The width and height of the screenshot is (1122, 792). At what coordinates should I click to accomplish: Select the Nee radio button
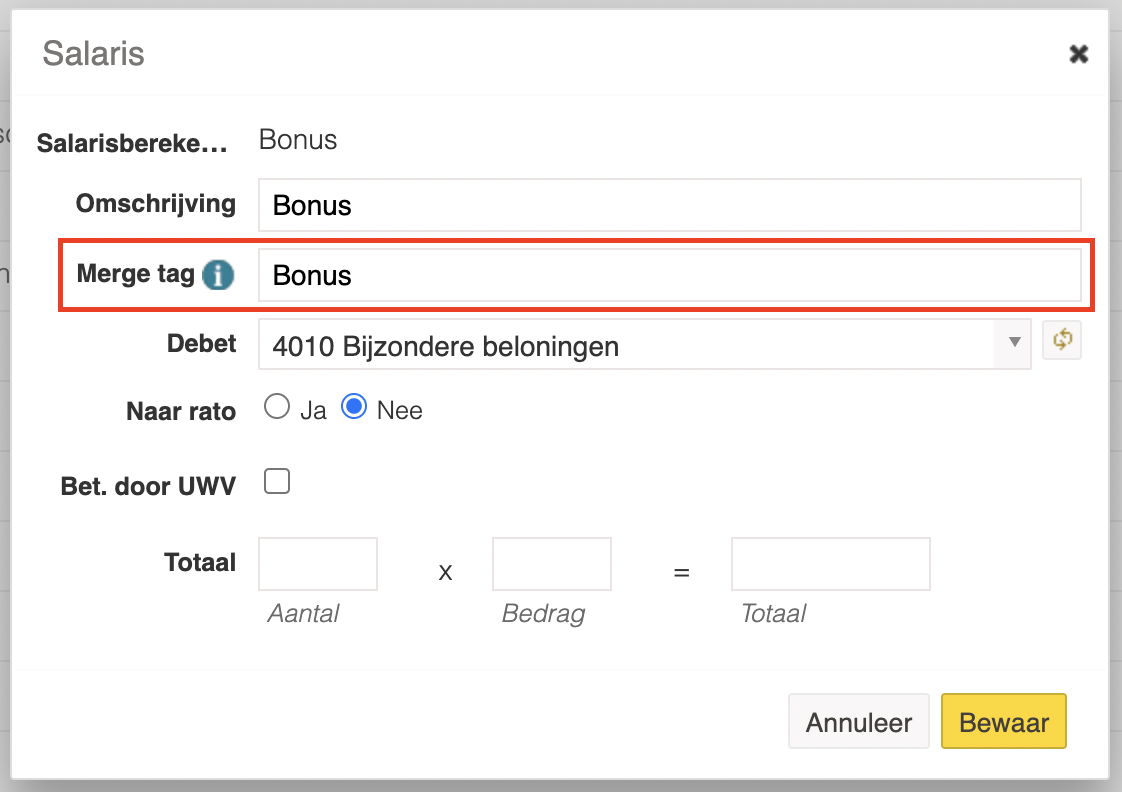coord(354,406)
